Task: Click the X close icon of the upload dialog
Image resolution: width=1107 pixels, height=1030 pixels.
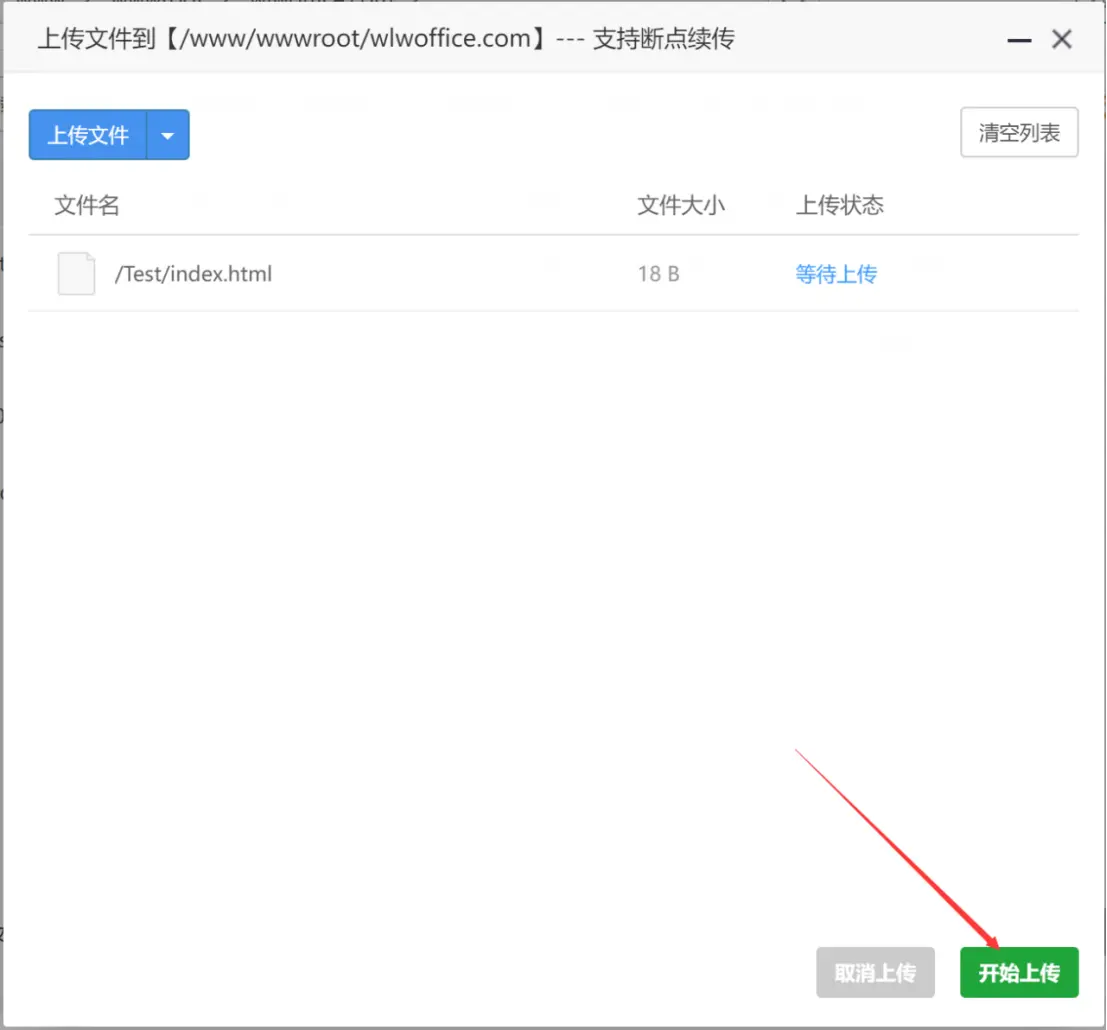Action: [1061, 39]
